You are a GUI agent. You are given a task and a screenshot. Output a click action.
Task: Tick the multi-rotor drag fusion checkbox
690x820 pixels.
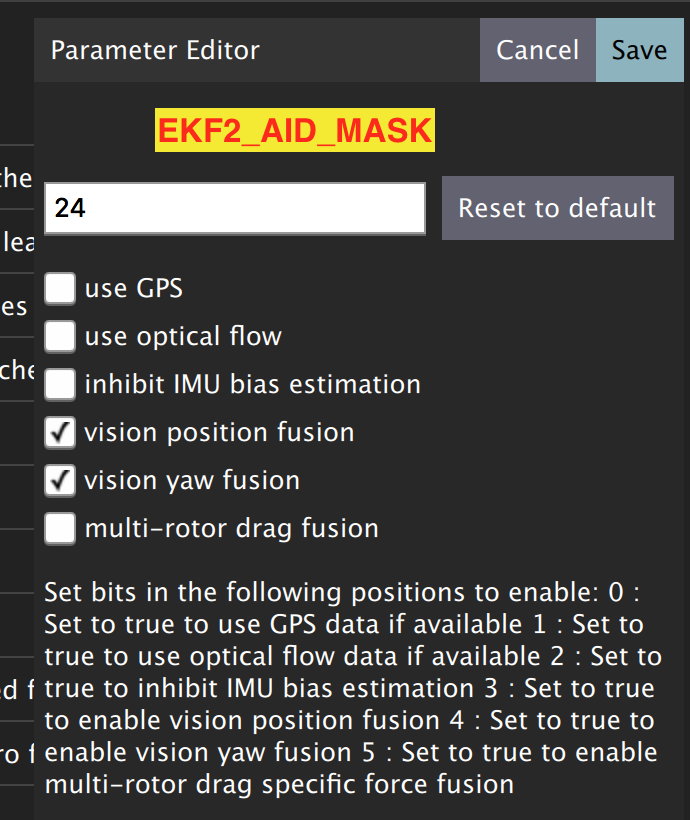click(x=60, y=529)
